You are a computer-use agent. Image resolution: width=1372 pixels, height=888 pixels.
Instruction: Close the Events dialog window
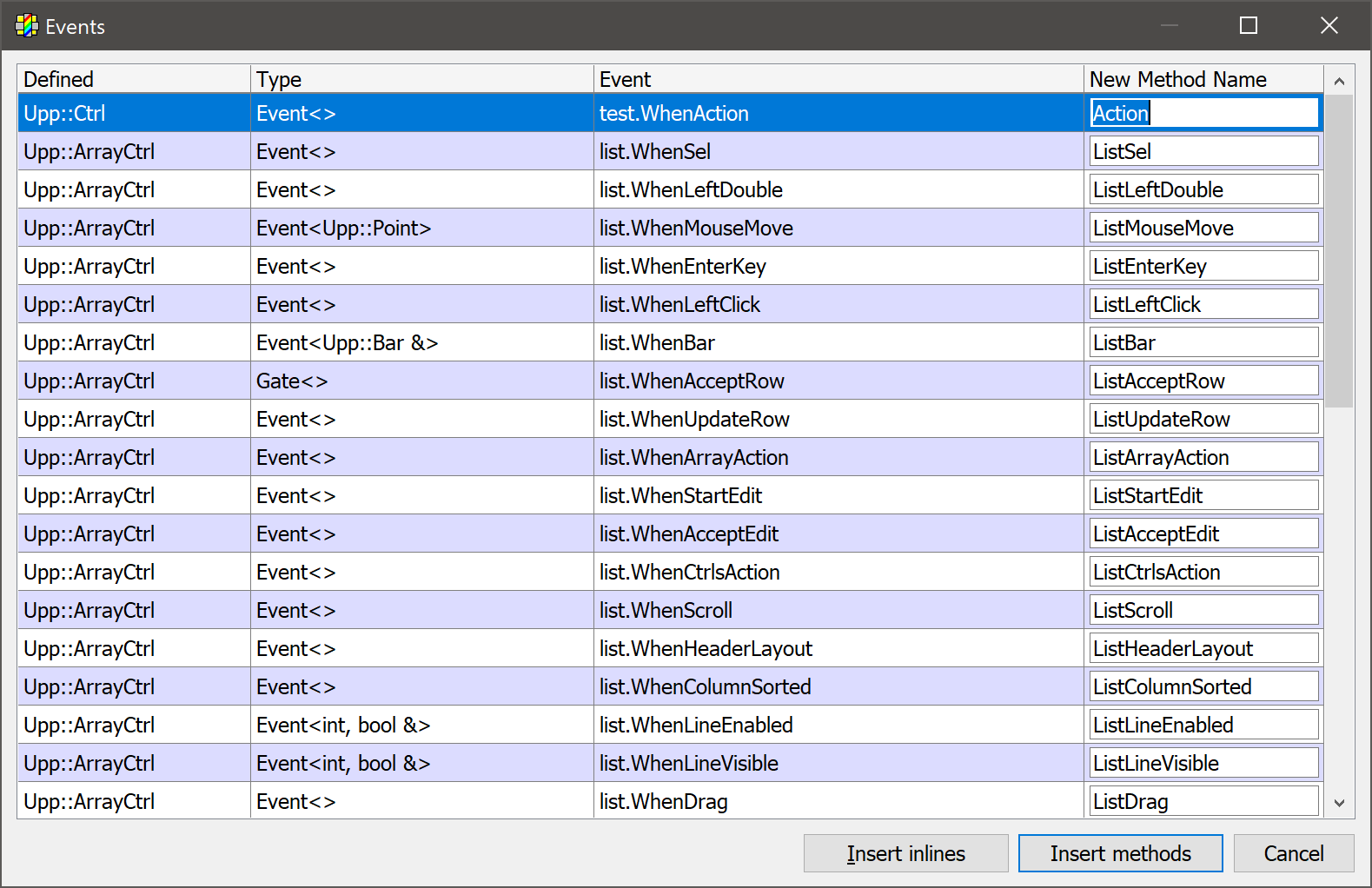pyautogui.click(x=1329, y=26)
